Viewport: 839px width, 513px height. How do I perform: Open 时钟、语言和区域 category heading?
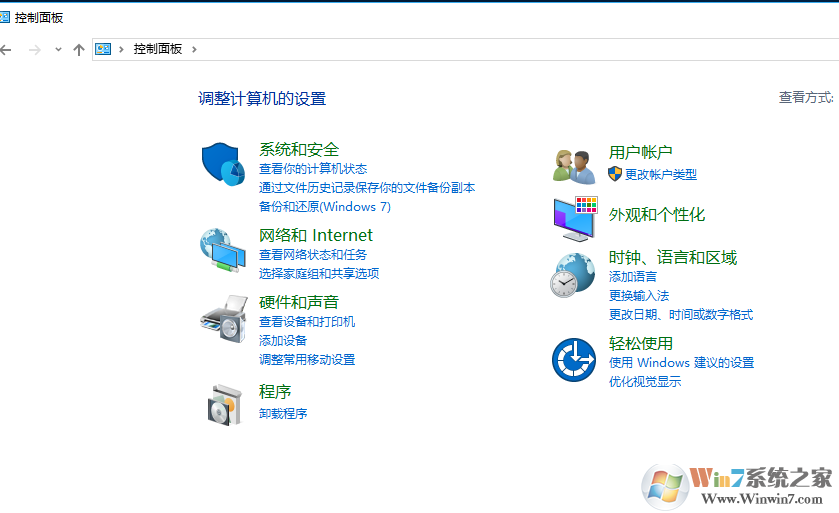click(x=673, y=258)
